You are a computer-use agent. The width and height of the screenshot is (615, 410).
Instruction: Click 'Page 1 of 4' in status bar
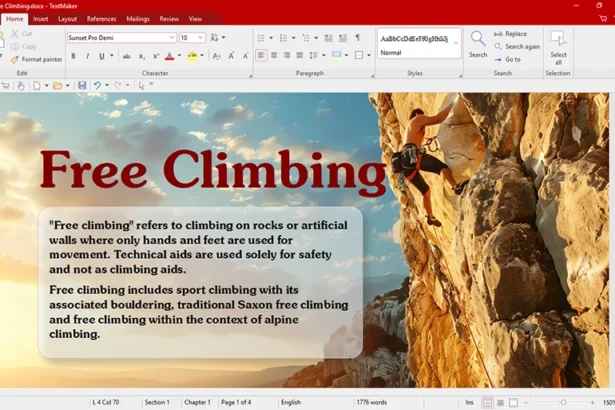(x=236, y=402)
